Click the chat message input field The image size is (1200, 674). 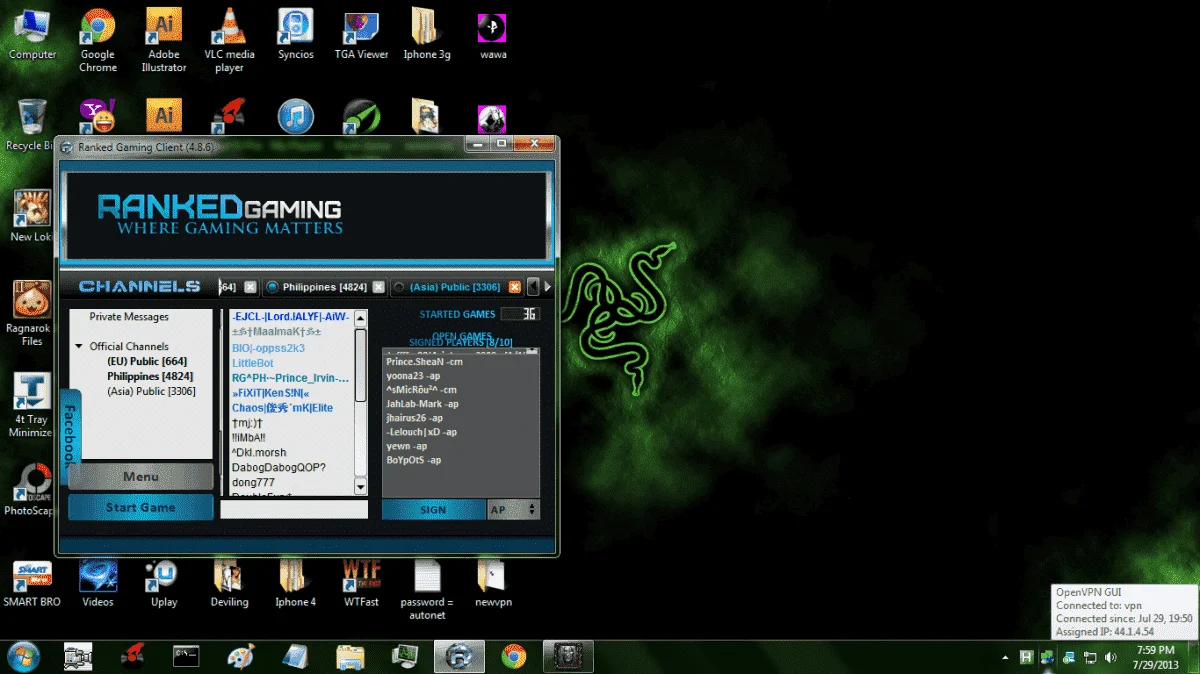pyautogui.click(x=294, y=509)
